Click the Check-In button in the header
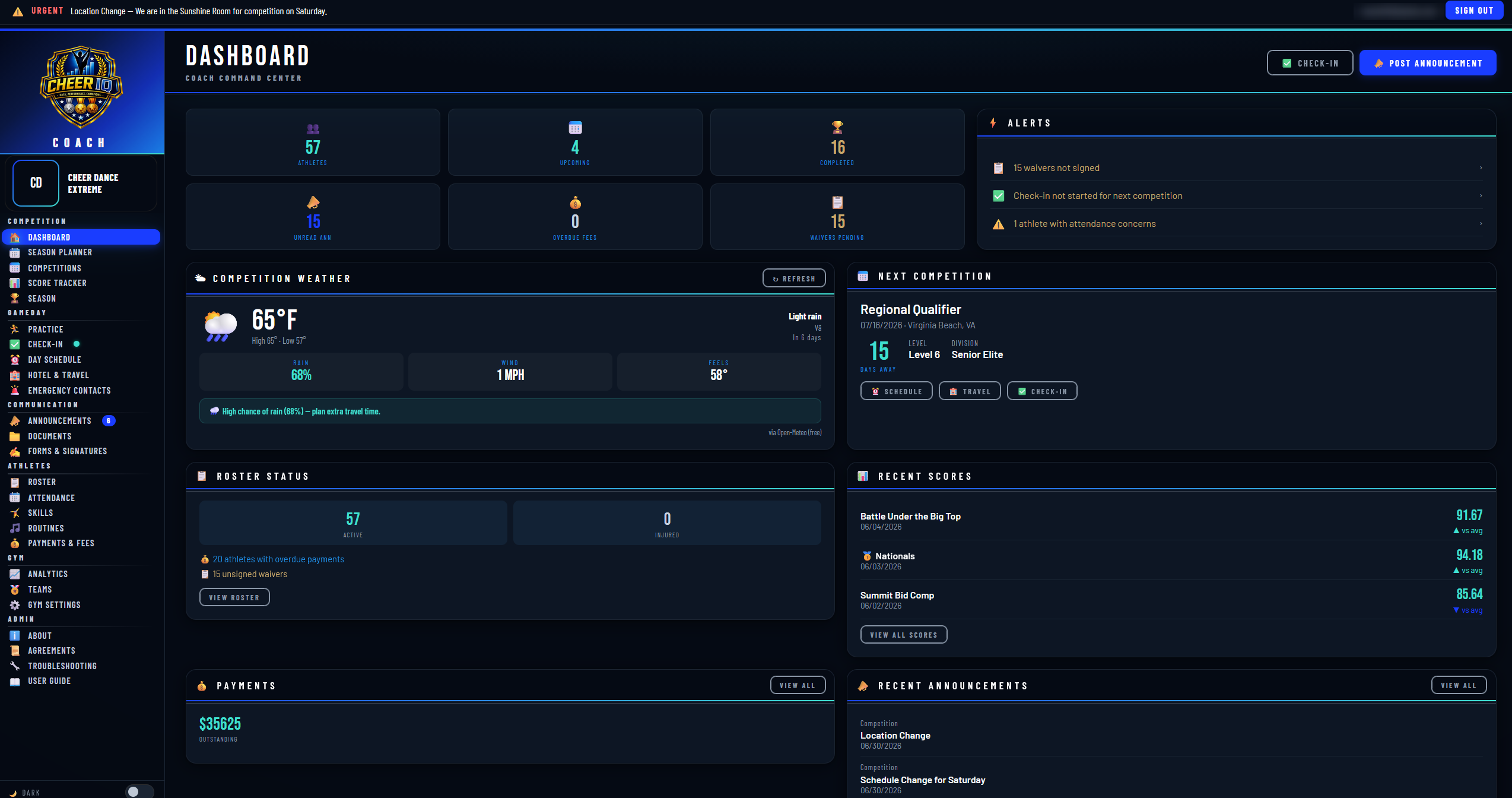Screen dimensions: 1512x798 coord(1310,63)
